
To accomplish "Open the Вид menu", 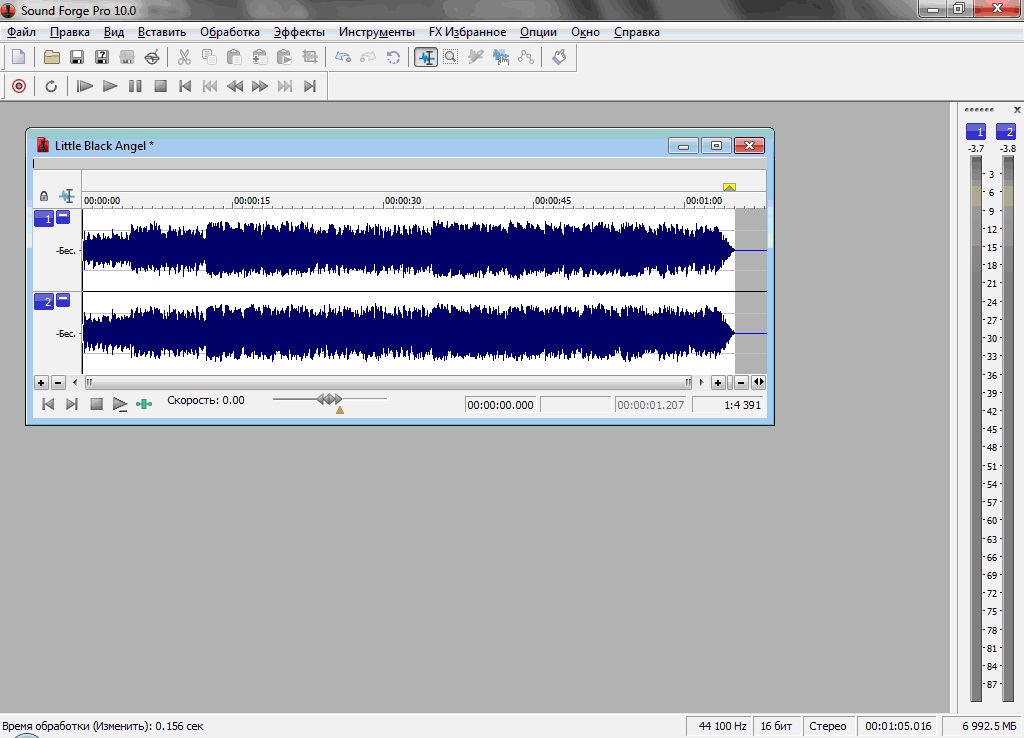I will pyautogui.click(x=114, y=32).
